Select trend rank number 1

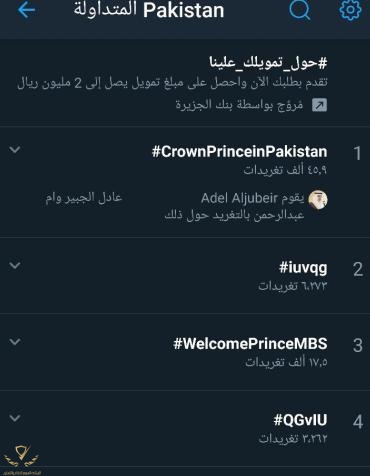coord(357,153)
